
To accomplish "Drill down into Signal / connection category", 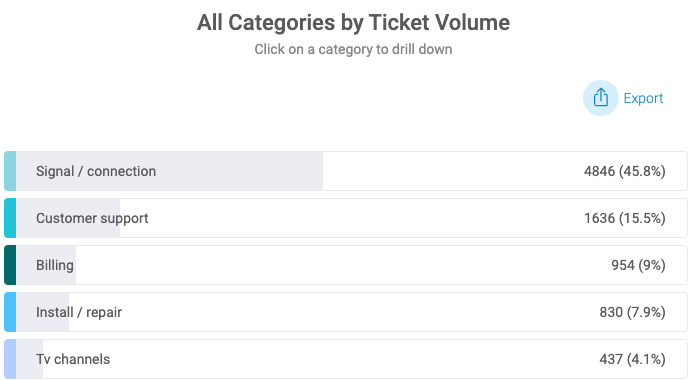I will pyautogui.click(x=345, y=171).
